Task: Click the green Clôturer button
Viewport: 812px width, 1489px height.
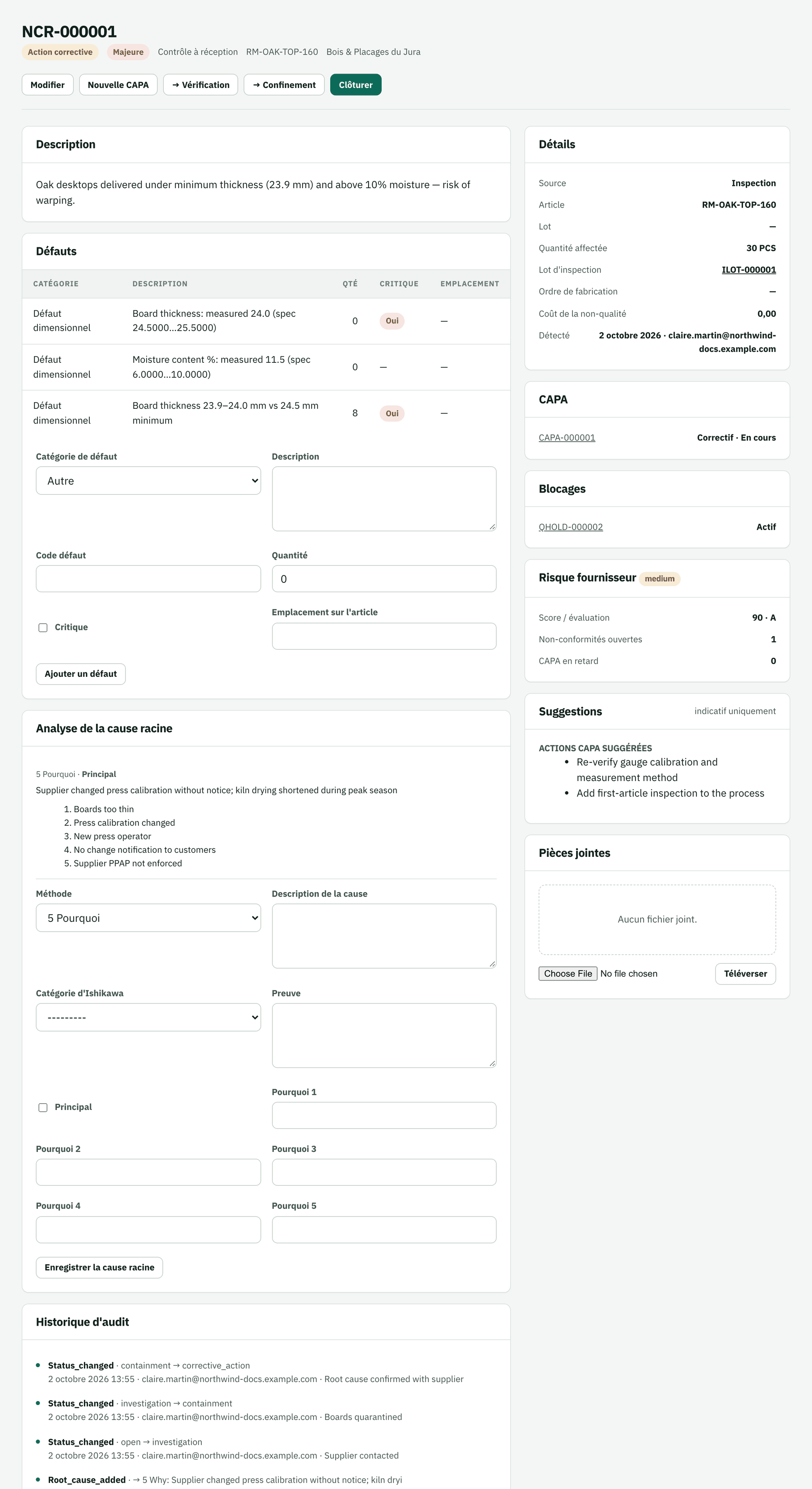Action: coord(355,84)
